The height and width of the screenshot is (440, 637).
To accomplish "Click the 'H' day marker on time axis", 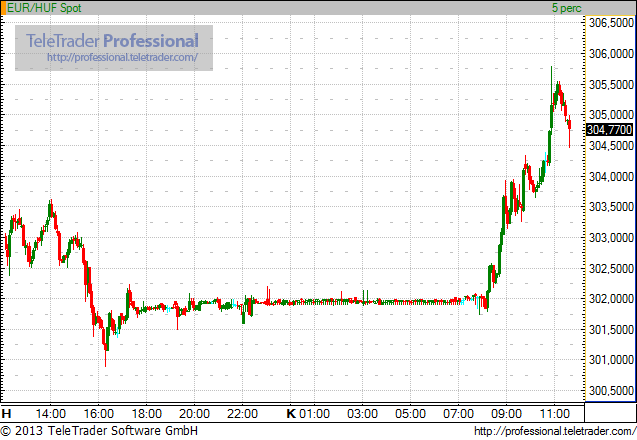I will (x=6, y=414).
